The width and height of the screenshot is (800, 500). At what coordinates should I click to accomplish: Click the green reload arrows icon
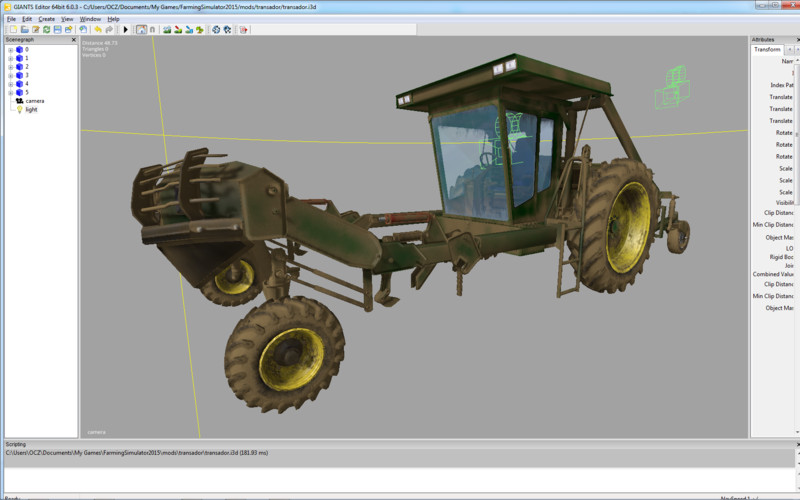[x=46, y=30]
